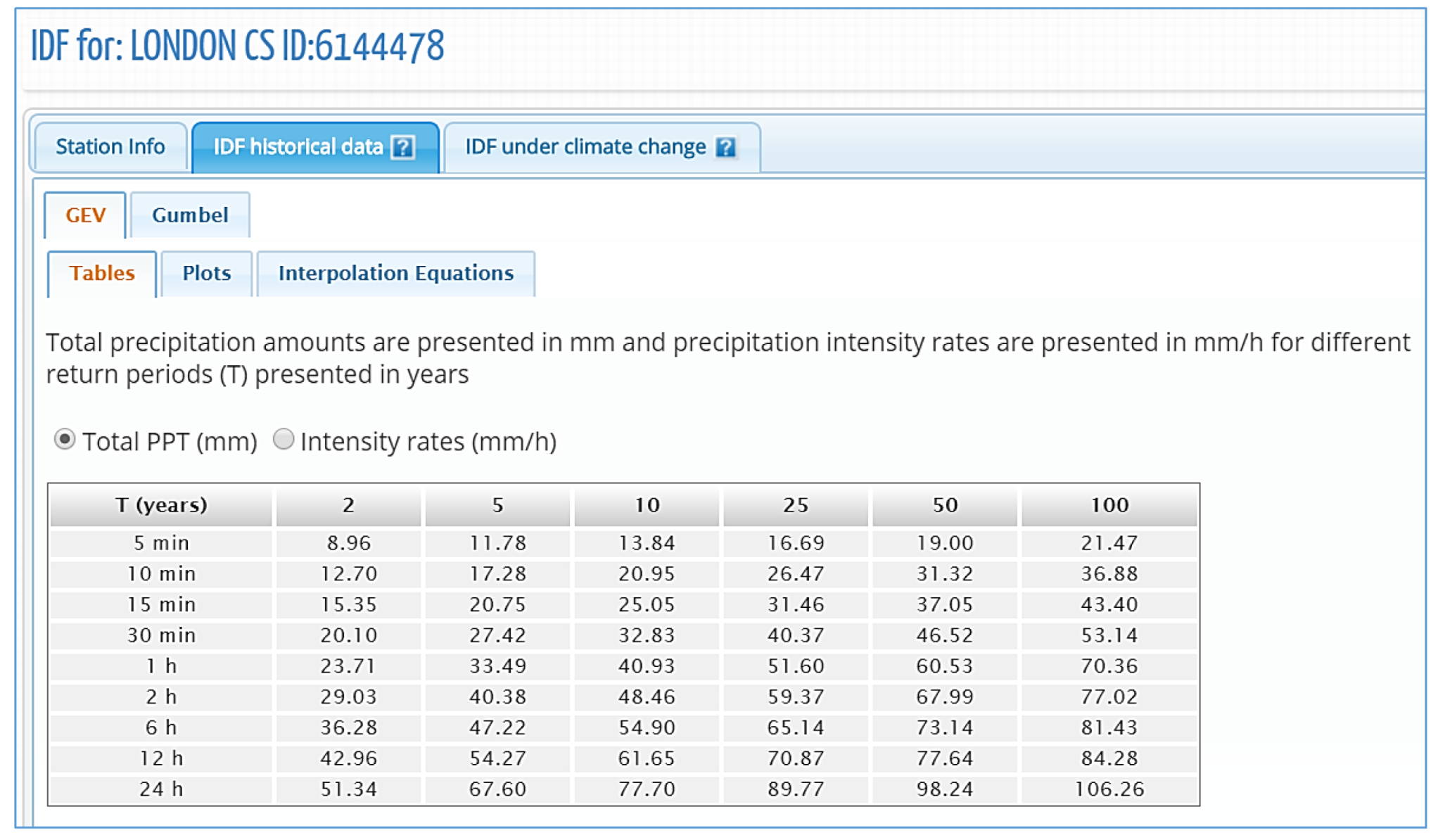Click the 2-year return period column header

tap(348, 505)
